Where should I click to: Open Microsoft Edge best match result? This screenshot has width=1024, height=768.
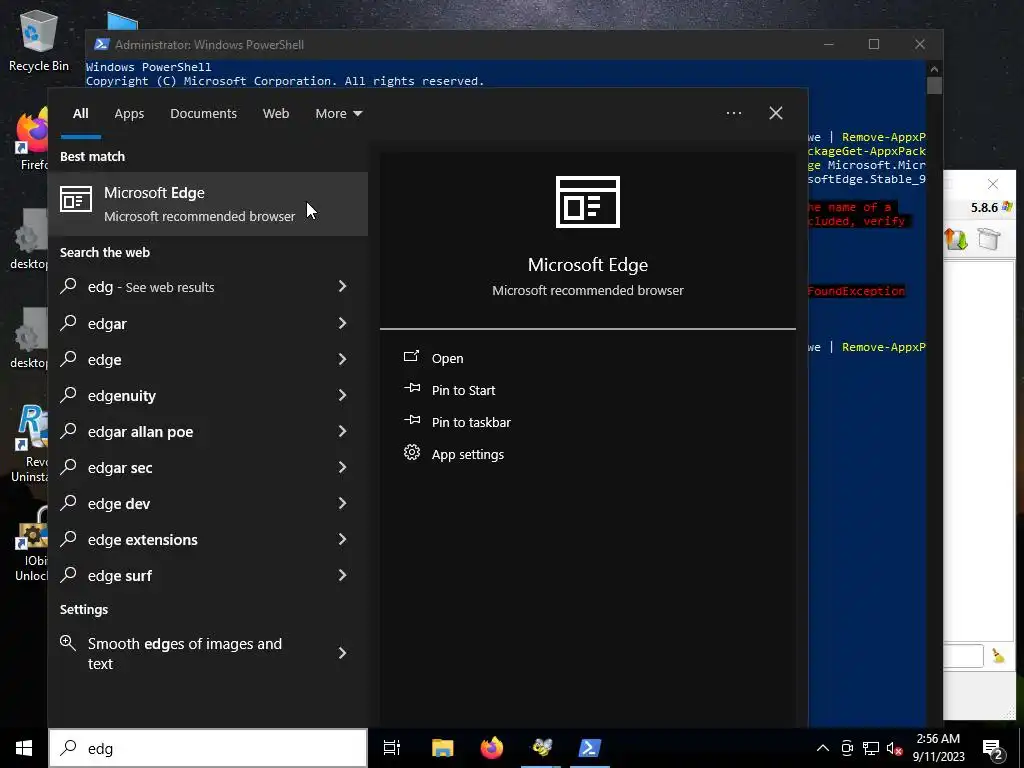click(x=208, y=204)
